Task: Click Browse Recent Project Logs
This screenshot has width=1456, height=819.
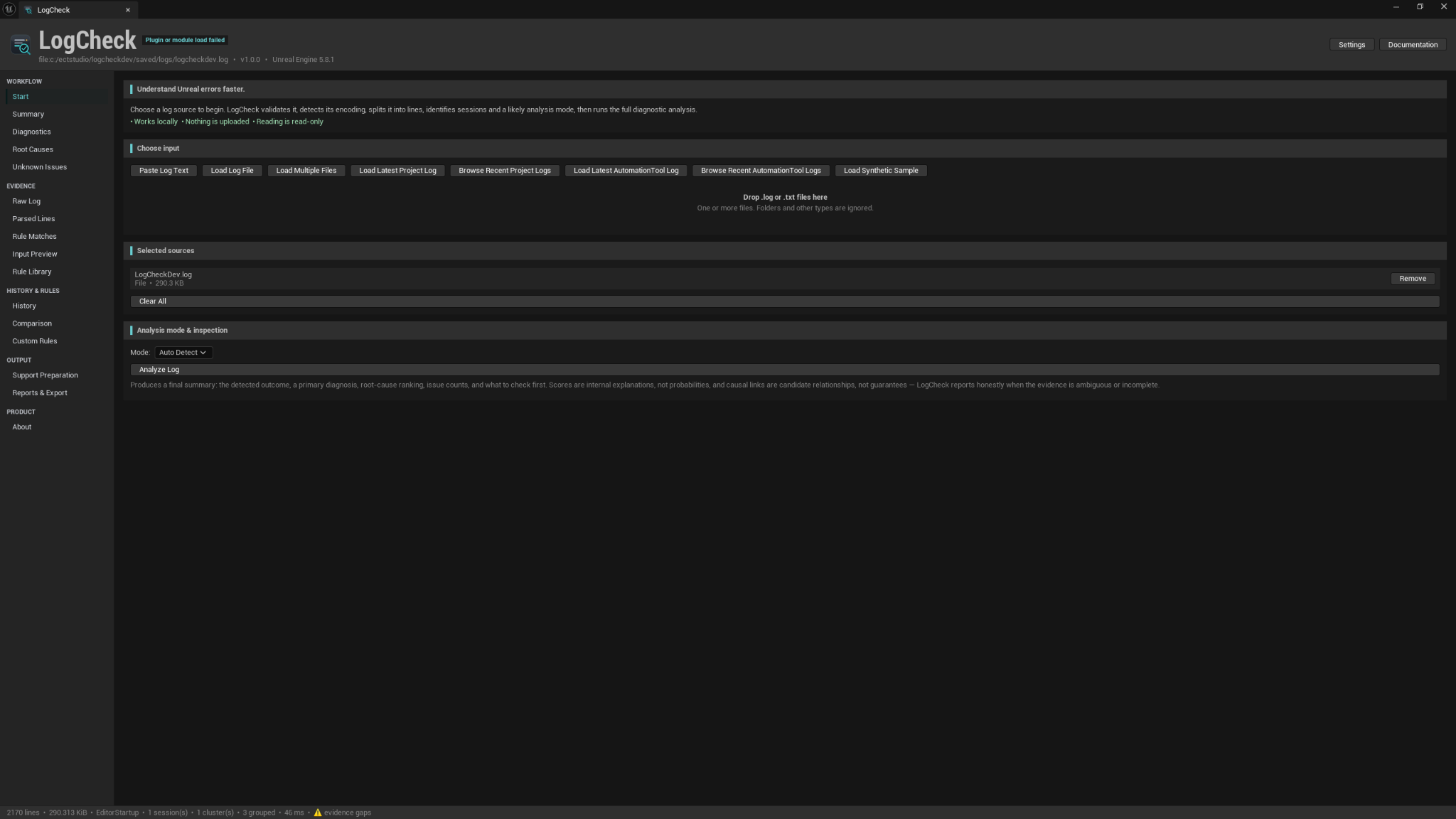Action: click(505, 171)
